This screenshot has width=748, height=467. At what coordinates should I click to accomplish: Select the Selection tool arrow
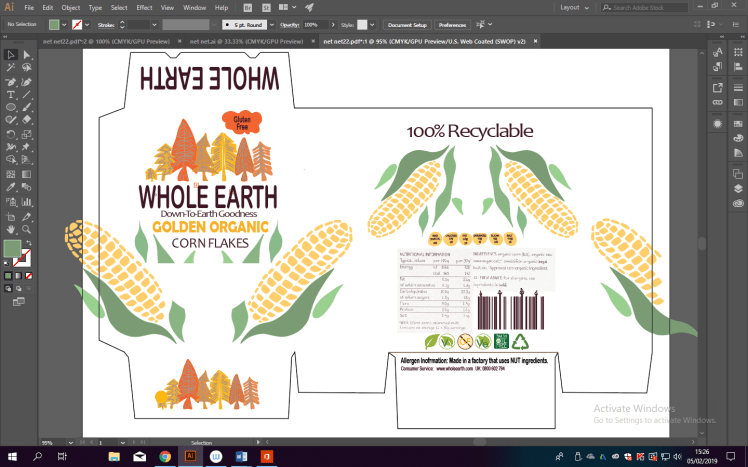click(10, 55)
